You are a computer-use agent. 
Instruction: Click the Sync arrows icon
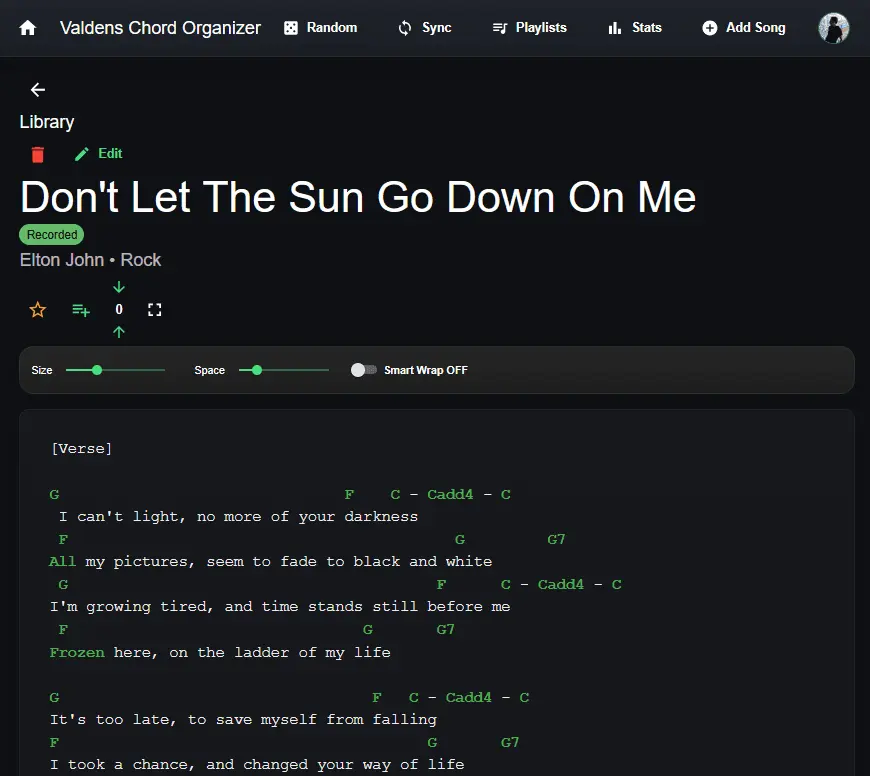coord(405,28)
